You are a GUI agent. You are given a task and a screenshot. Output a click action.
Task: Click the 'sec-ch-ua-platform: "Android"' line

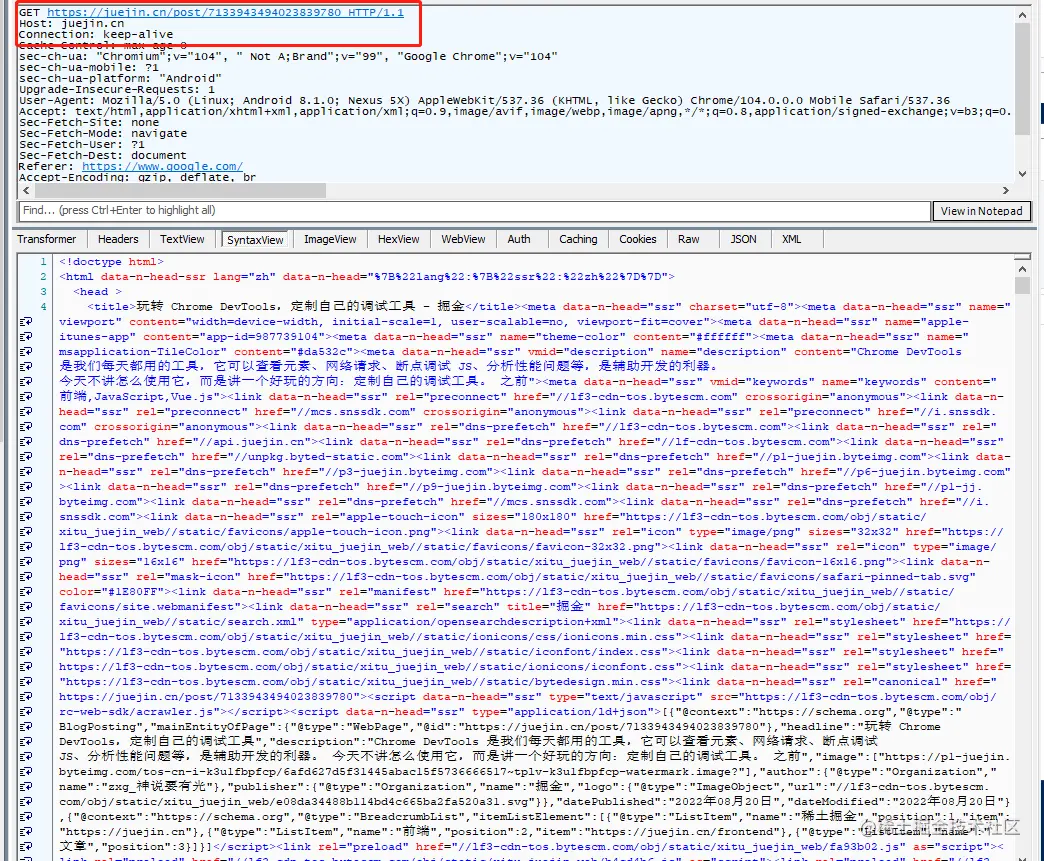point(121,79)
